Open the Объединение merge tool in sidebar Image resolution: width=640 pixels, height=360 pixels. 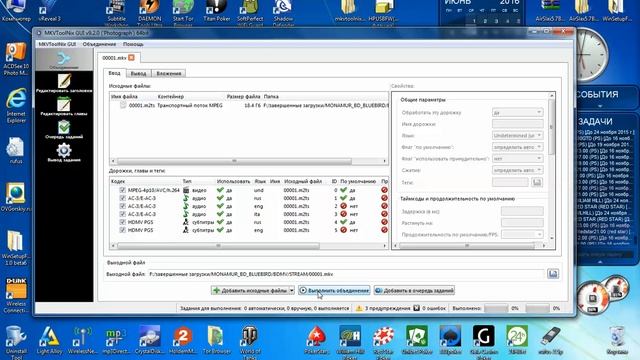click(x=64, y=60)
